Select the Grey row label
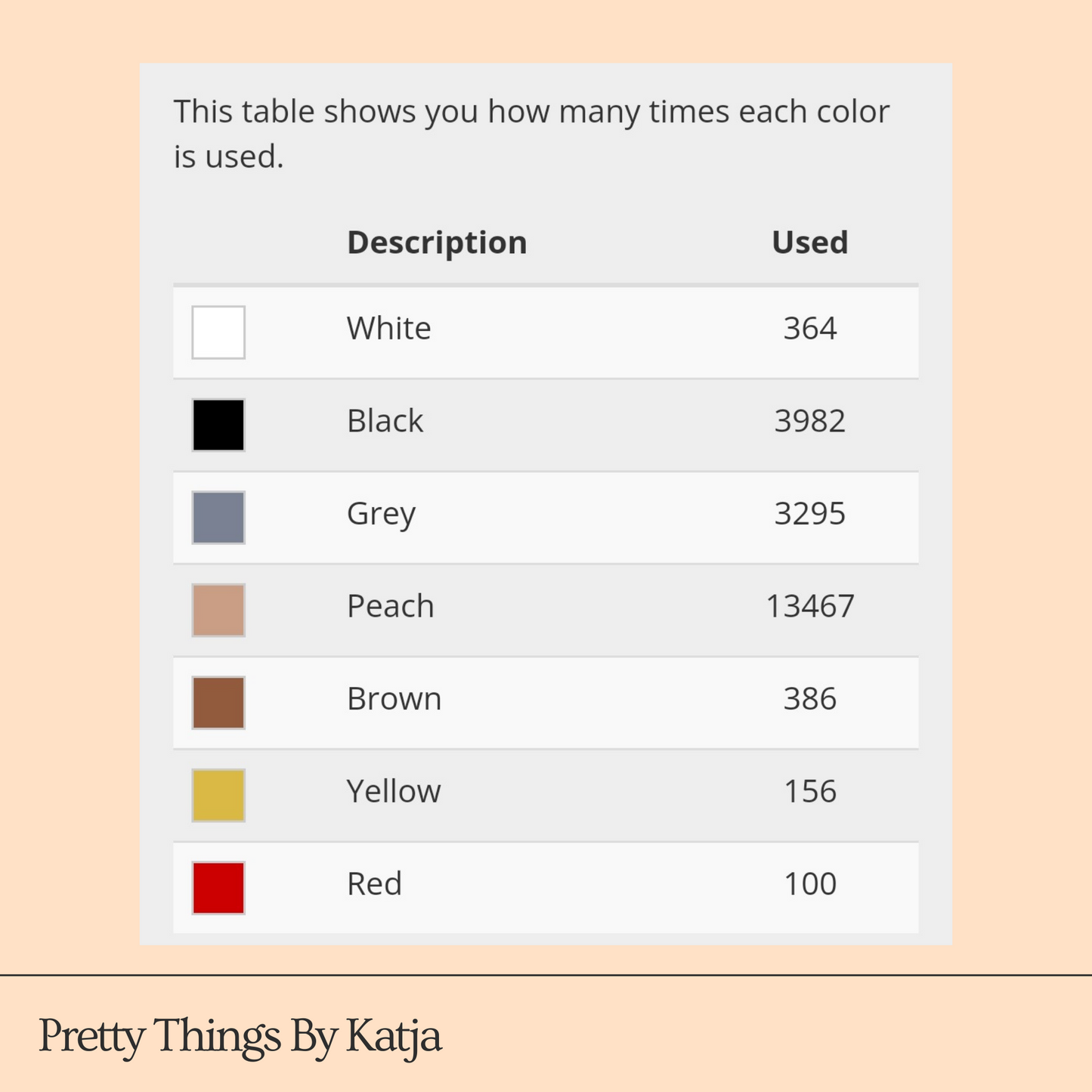Screen dimensions: 1092x1092 pos(382,515)
